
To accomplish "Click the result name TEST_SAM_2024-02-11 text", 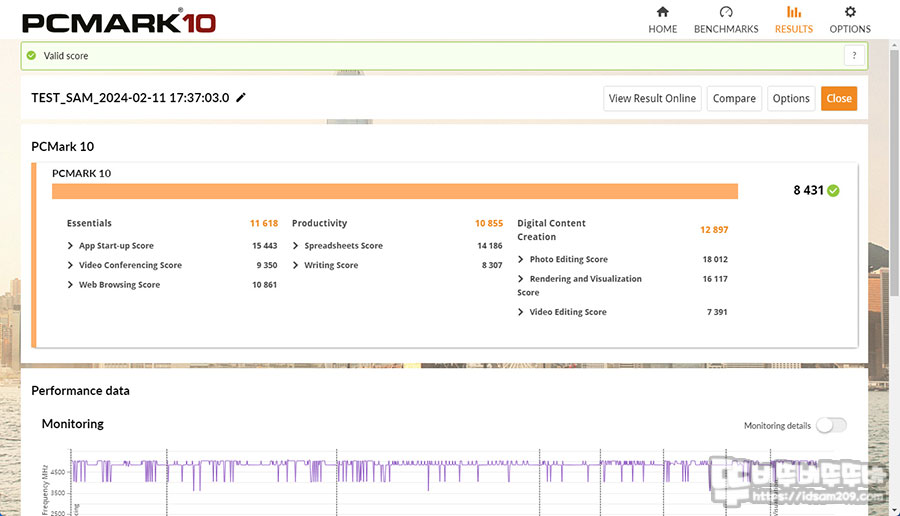I will pos(130,98).
